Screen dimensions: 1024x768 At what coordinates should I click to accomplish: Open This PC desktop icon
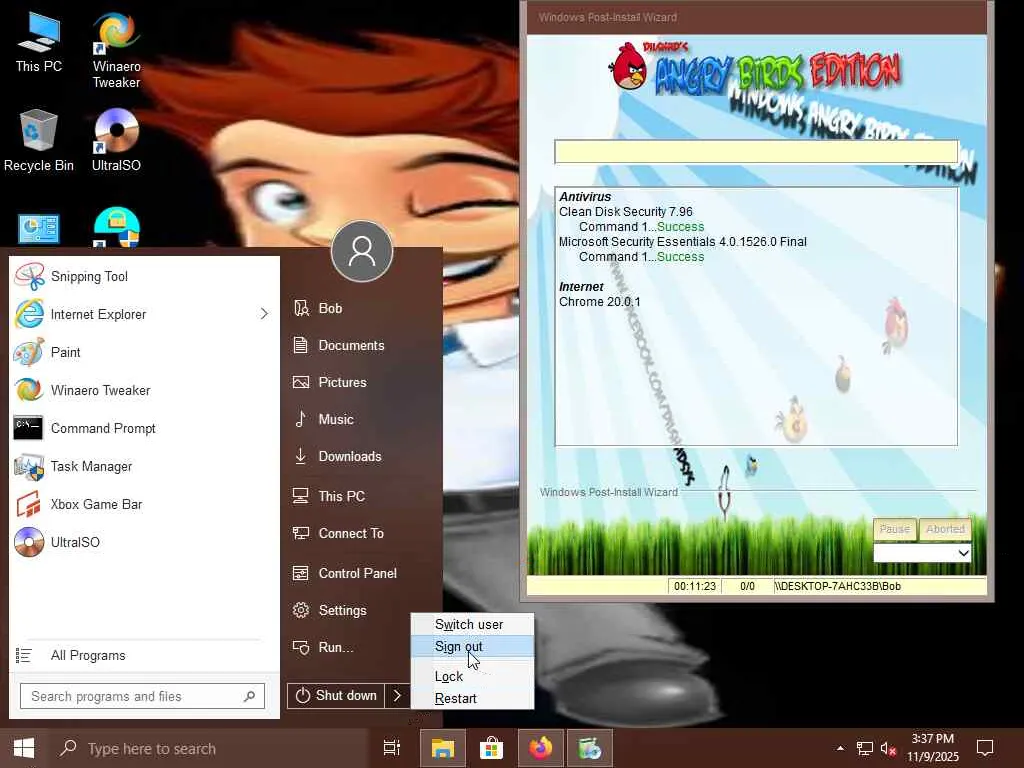39,43
